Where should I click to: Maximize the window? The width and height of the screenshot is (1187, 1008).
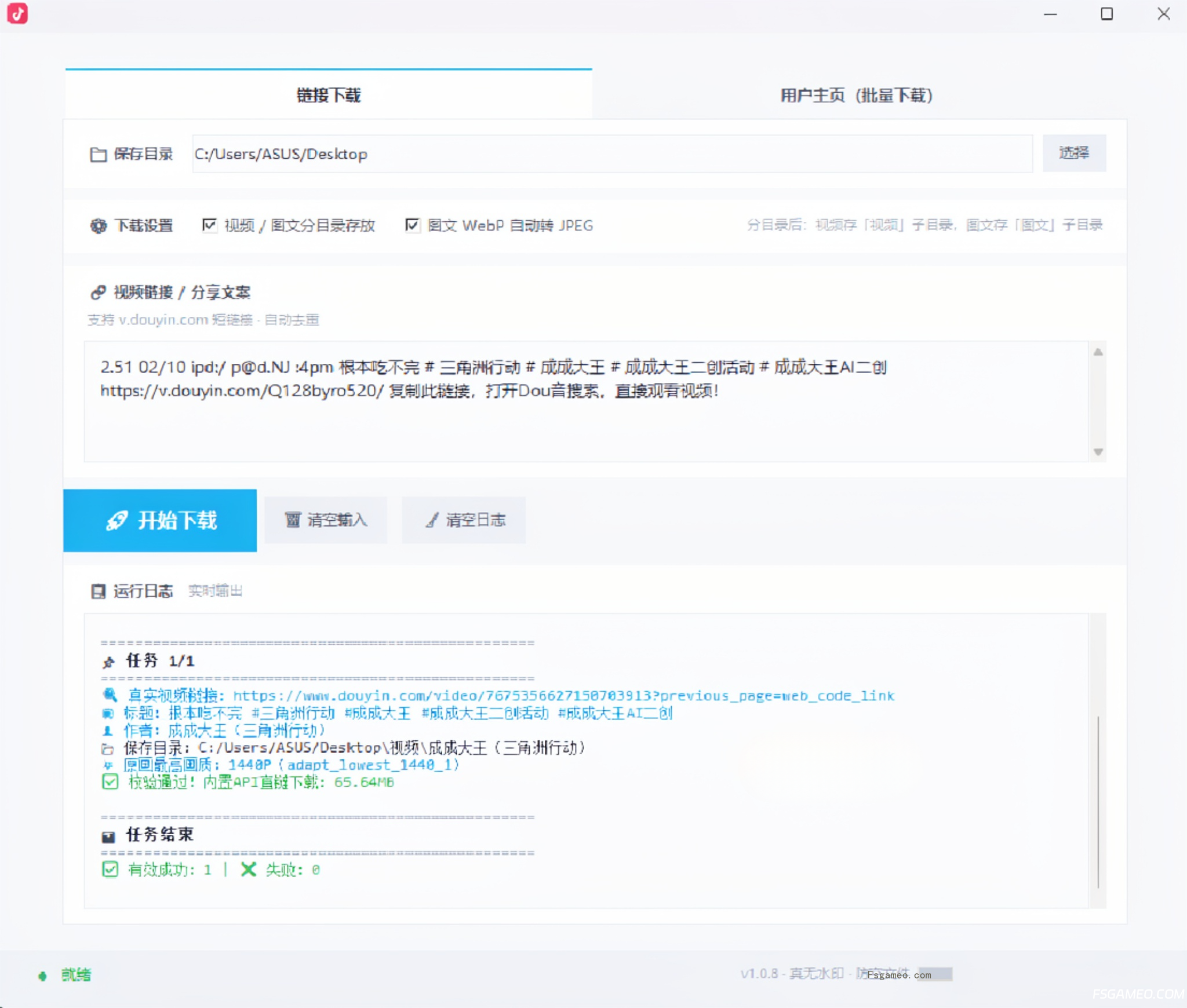click(x=1107, y=14)
